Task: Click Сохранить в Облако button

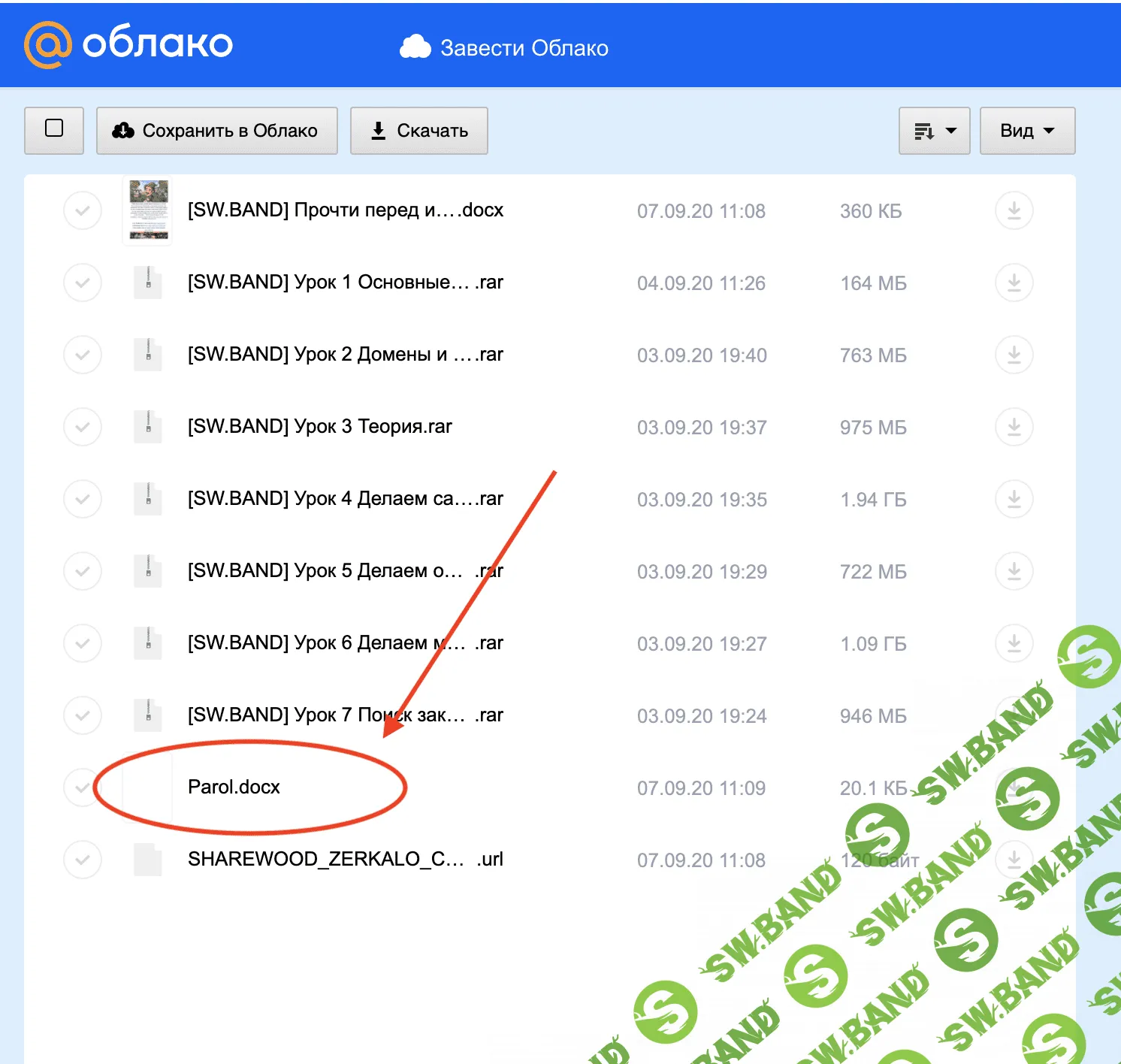Action: pos(216,131)
